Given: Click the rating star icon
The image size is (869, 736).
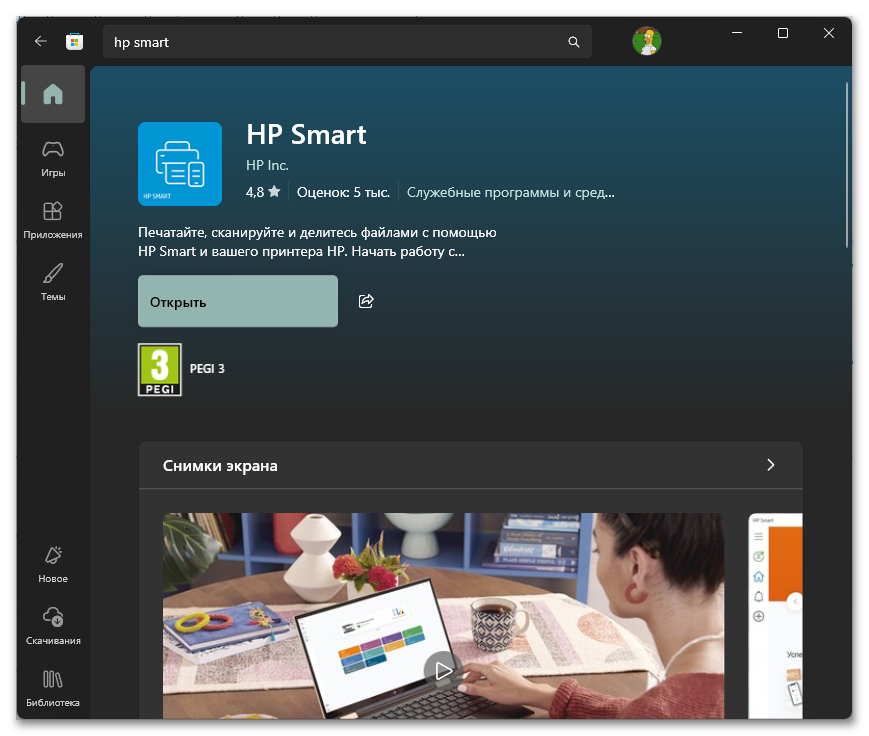Looking at the screenshot, I should [x=274, y=192].
